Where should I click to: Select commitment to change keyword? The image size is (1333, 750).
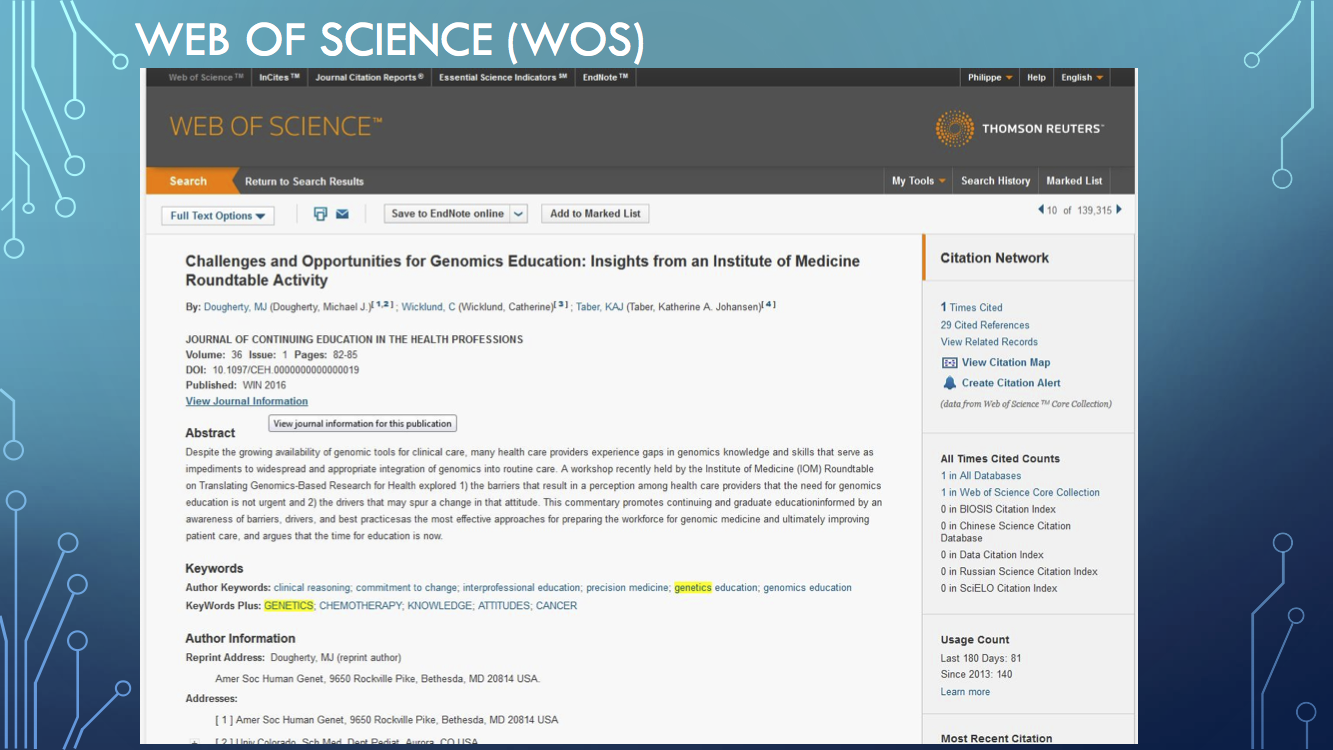[406, 588]
